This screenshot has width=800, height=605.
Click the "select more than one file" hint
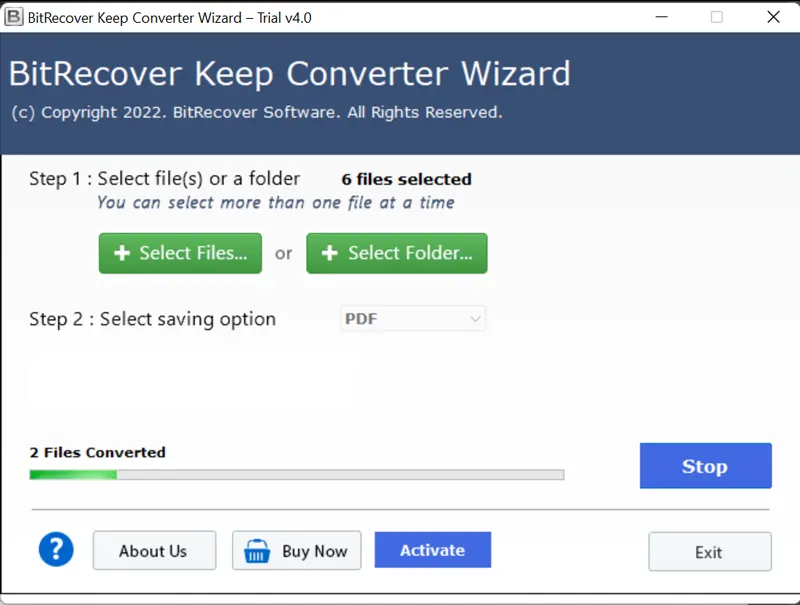tap(275, 202)
